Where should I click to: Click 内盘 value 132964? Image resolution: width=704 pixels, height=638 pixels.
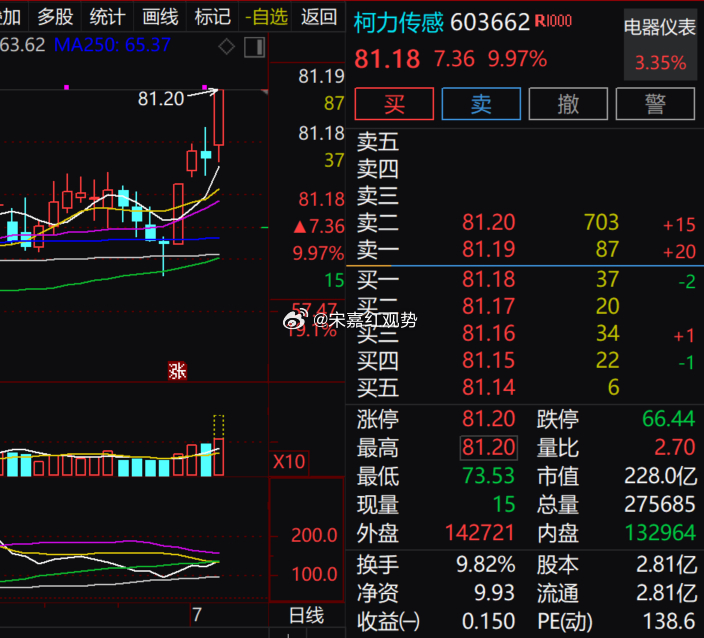pyautogui.click(x=660, y=533)
